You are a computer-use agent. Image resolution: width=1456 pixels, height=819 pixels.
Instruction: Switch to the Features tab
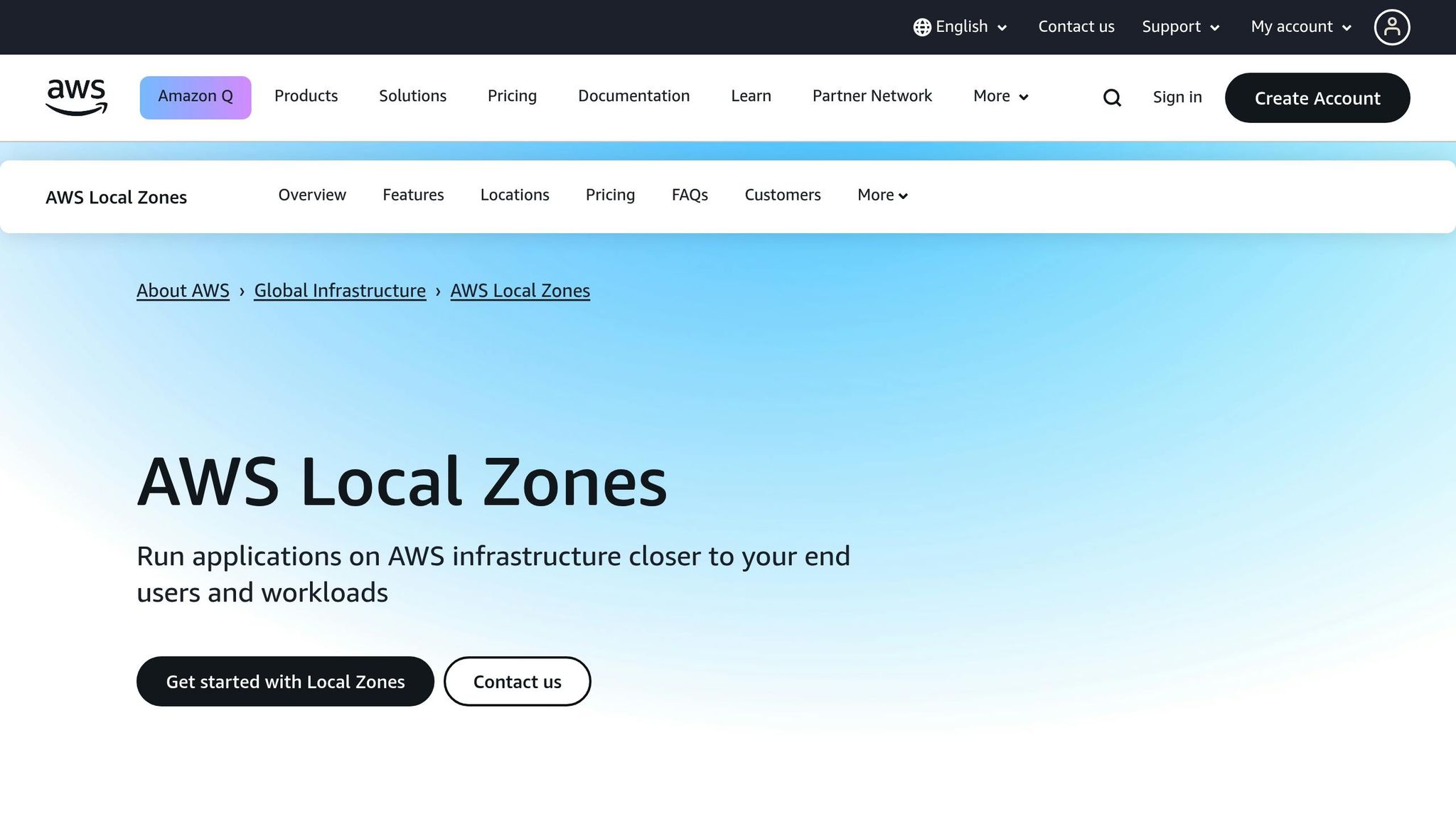pyautogui.click(x=413, y=195)
